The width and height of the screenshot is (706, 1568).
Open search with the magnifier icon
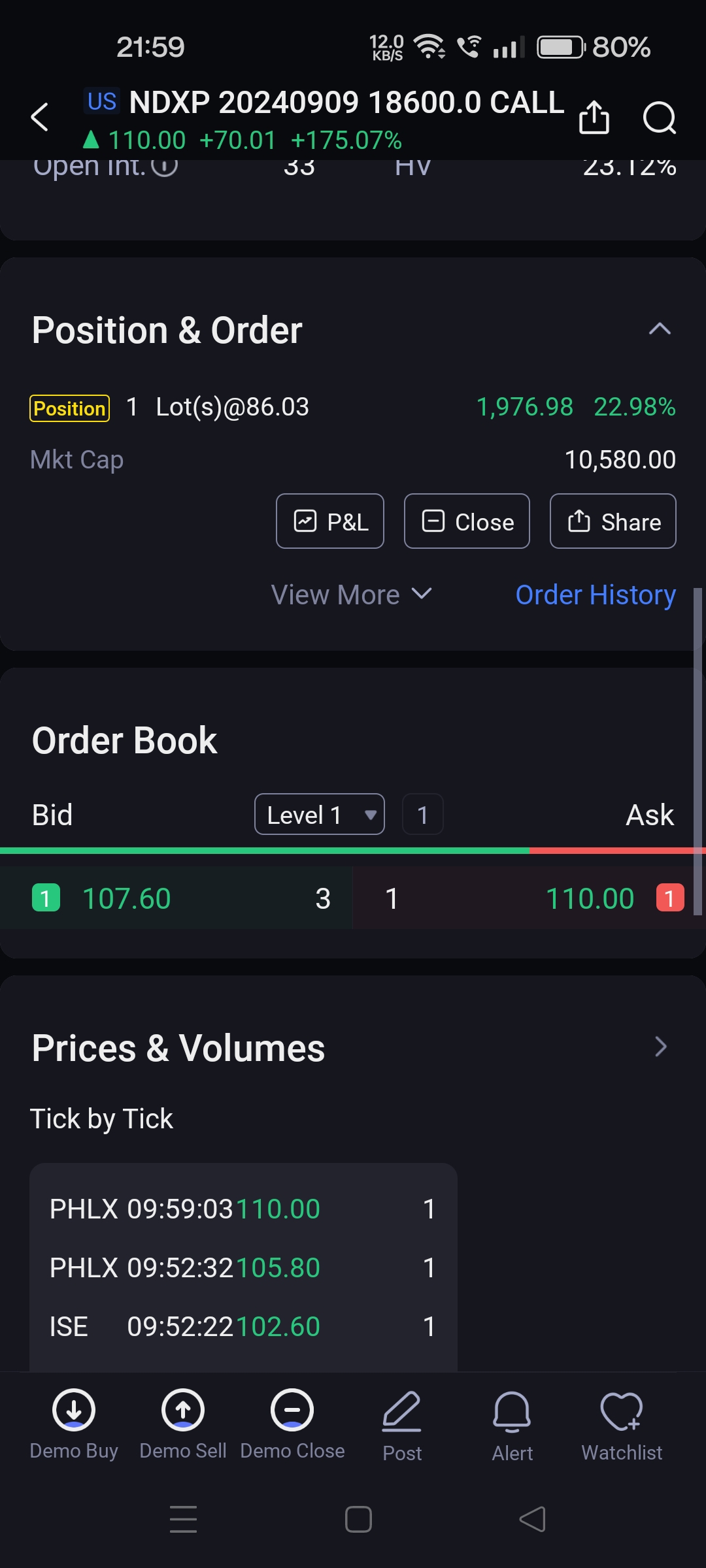(659, 118)
